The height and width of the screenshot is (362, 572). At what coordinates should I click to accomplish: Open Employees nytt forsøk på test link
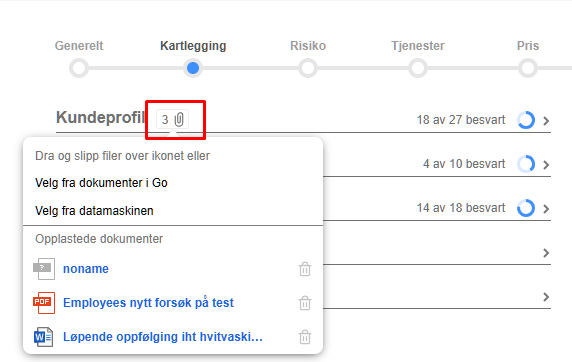(x=148, y=303)
